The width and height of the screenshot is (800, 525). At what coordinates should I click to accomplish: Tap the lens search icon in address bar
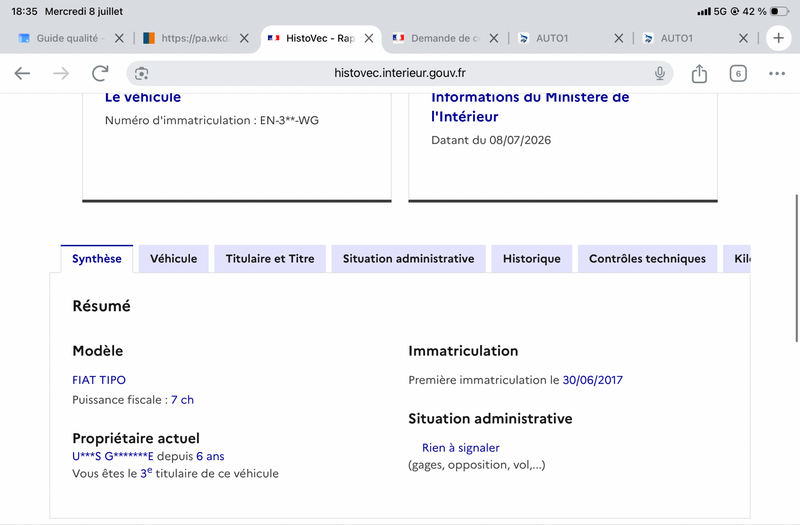141,73
